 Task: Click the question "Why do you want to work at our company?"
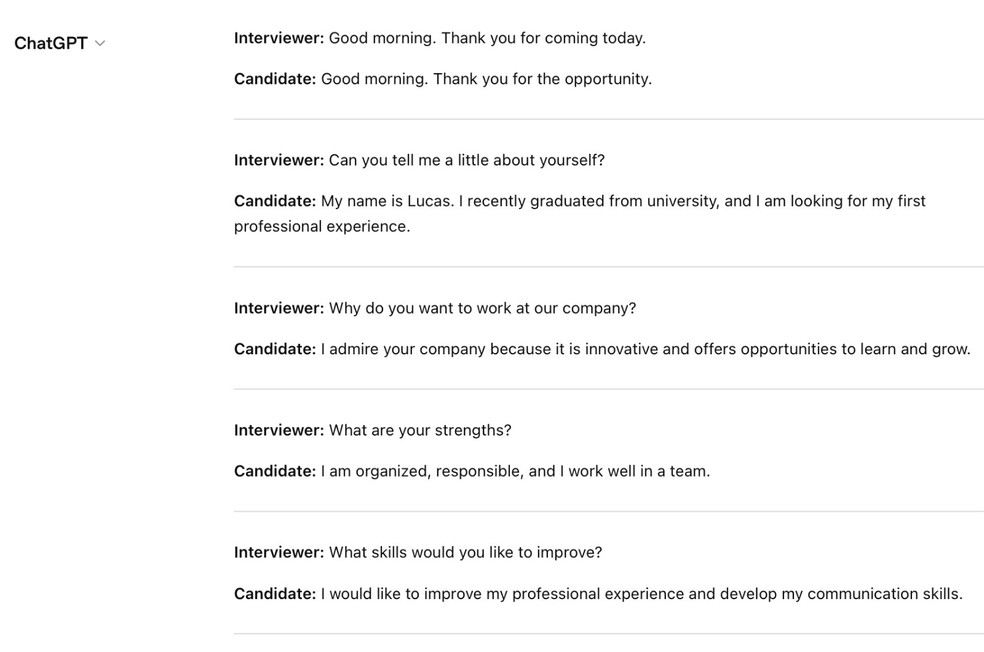tap(482, 308)
